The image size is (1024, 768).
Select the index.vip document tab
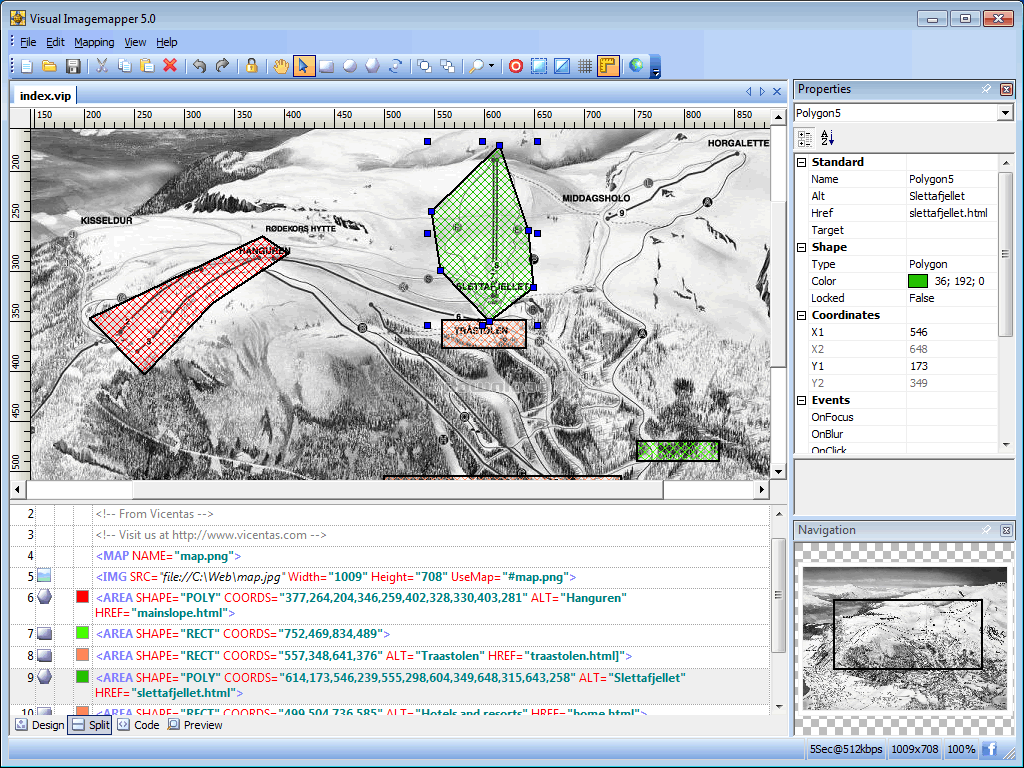coord(45,96)
